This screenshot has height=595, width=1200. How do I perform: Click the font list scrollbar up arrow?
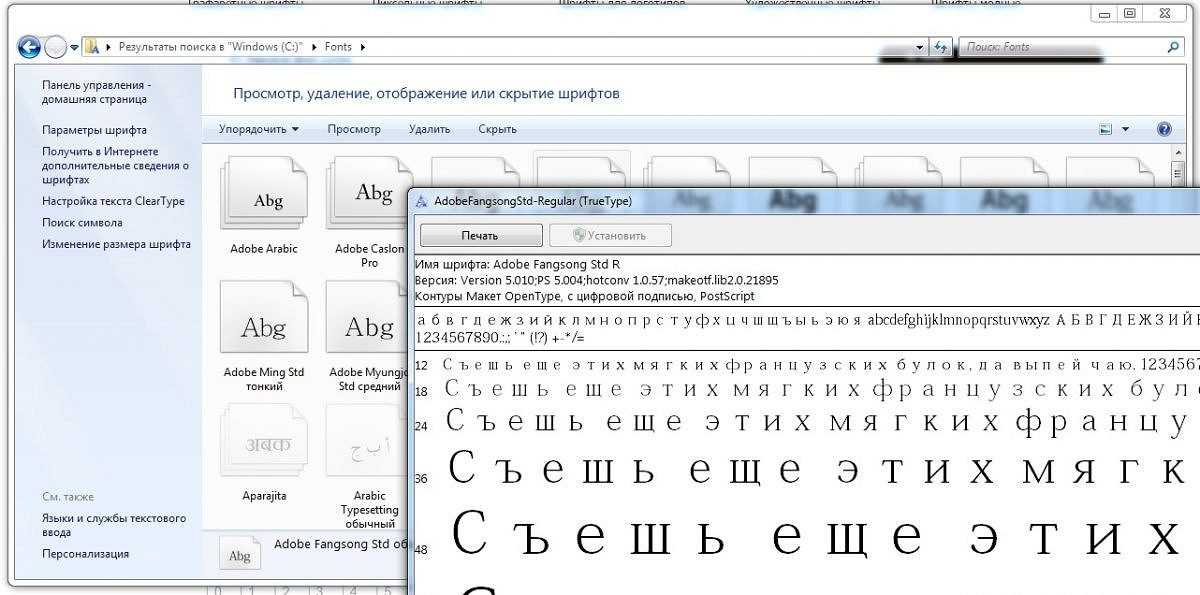coord(1177,155)
